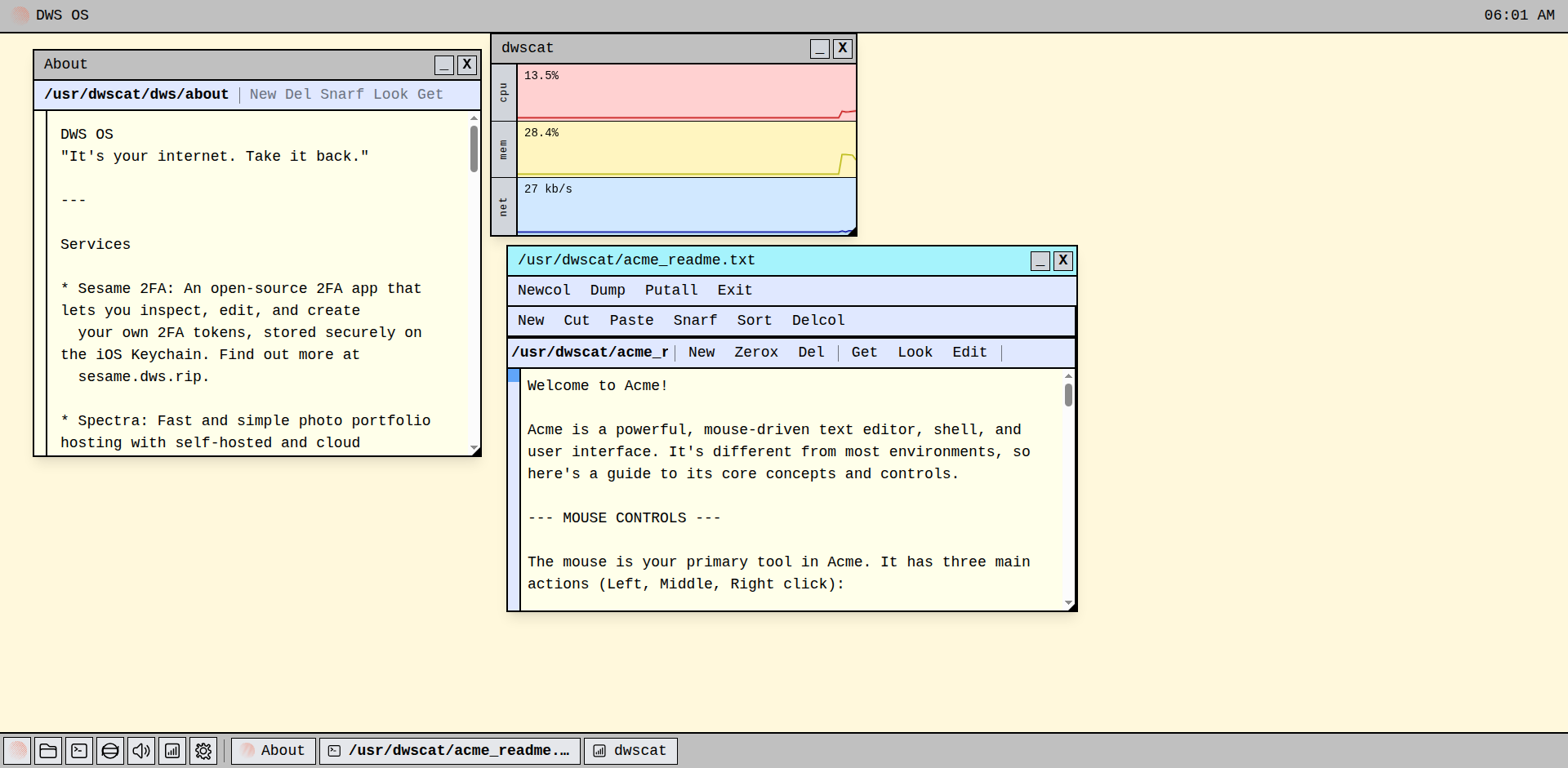Click Delcol command in Acme
Image resolution: width=1568 pixels, height=768 pixels.
[818, 321]
